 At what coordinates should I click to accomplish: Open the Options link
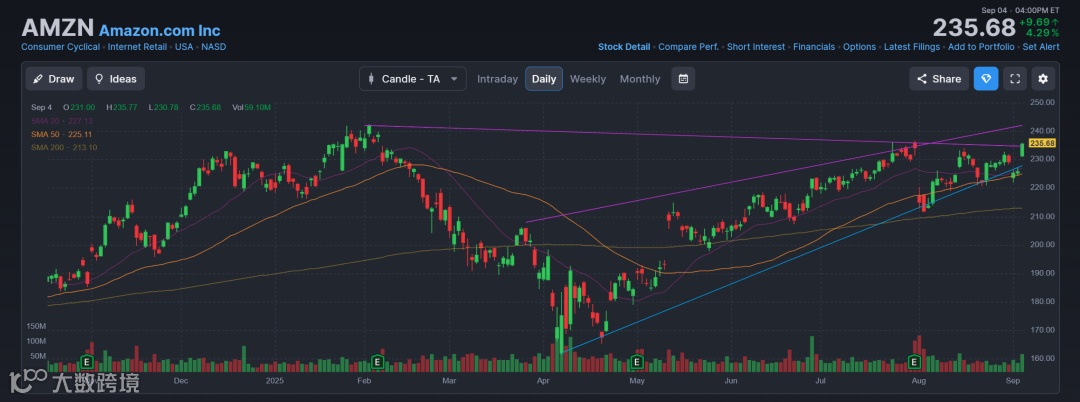coord(859,47)
